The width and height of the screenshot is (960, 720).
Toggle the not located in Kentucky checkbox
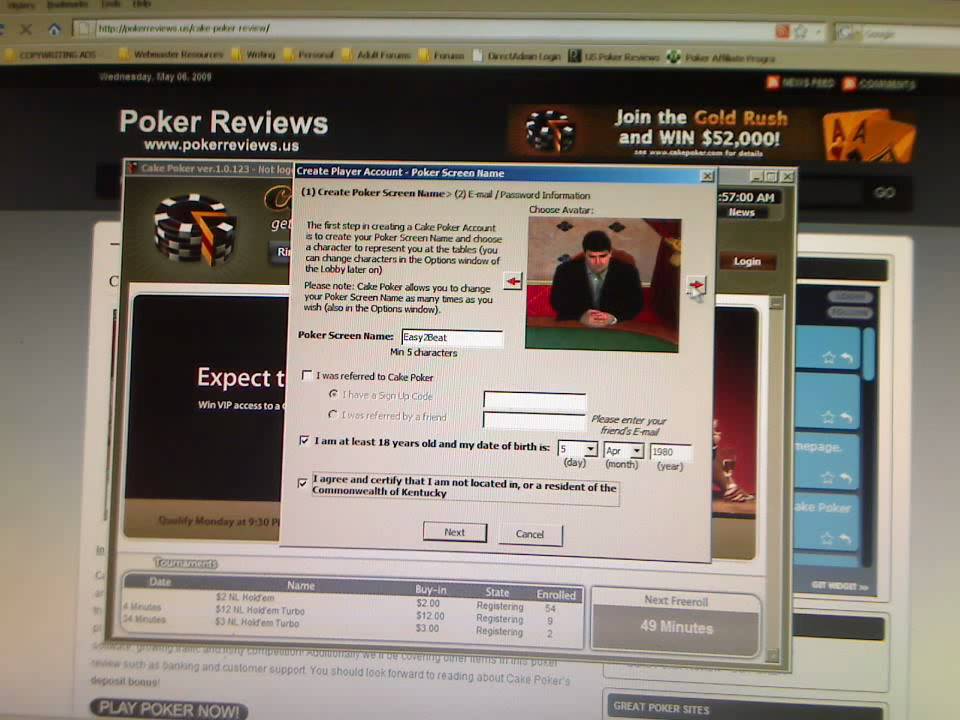(x=302, y=482)
